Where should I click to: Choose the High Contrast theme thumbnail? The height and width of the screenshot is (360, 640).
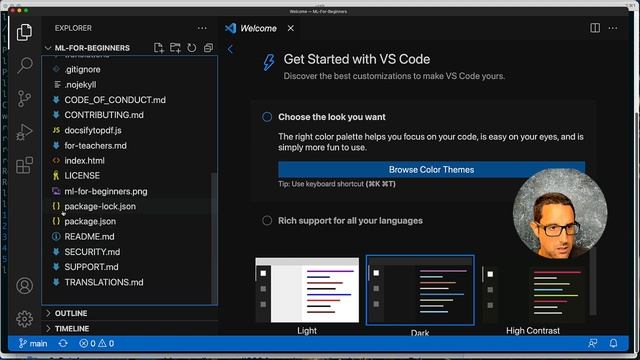[533, 293]
